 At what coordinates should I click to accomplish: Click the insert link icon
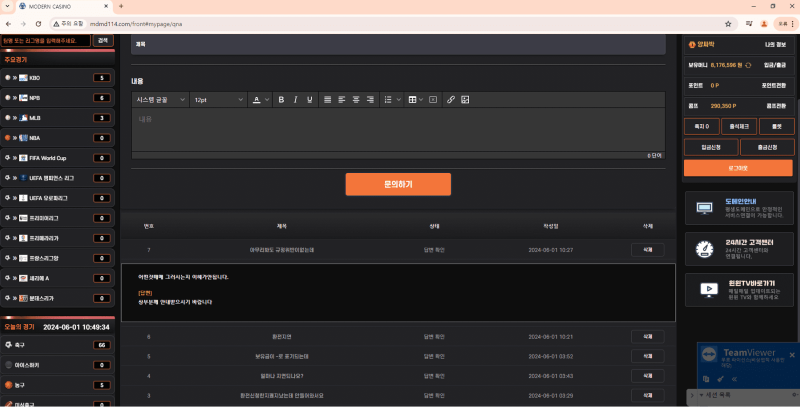[451, 100]
